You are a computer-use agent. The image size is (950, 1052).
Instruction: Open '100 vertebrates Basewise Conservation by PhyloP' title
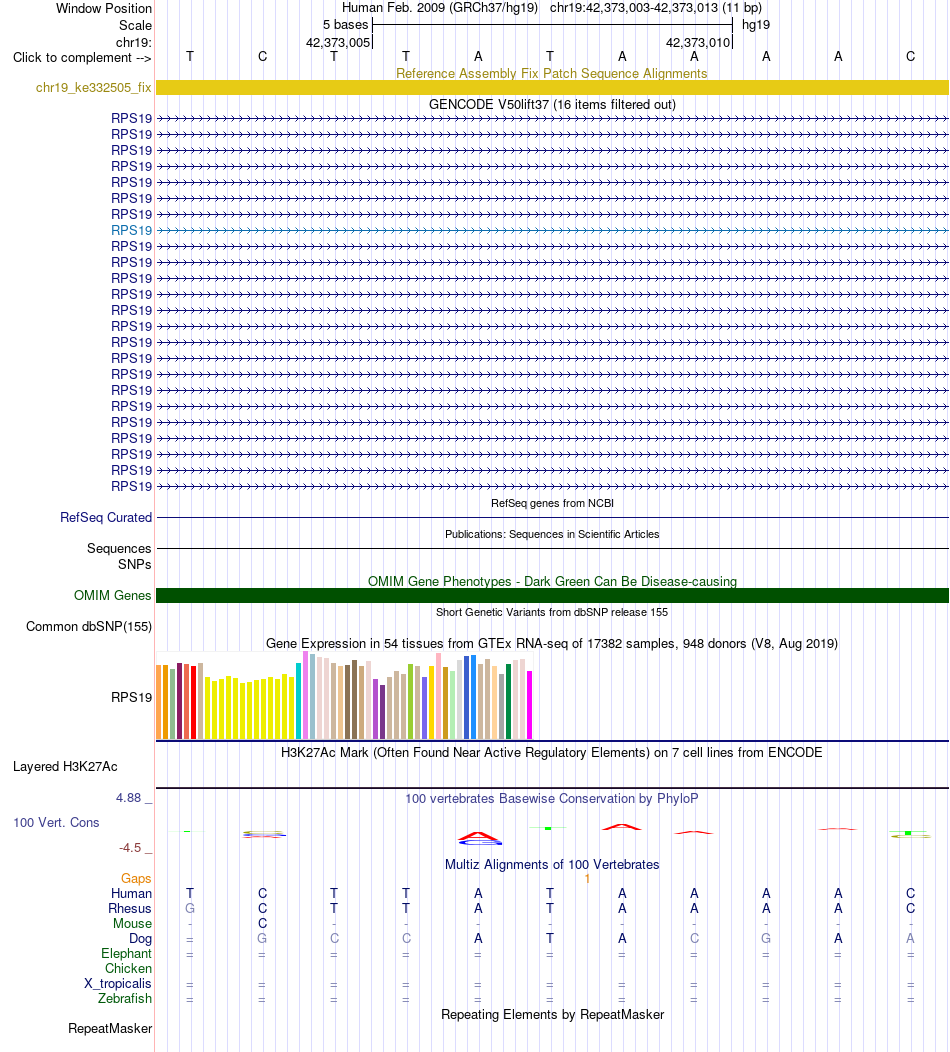551,798
